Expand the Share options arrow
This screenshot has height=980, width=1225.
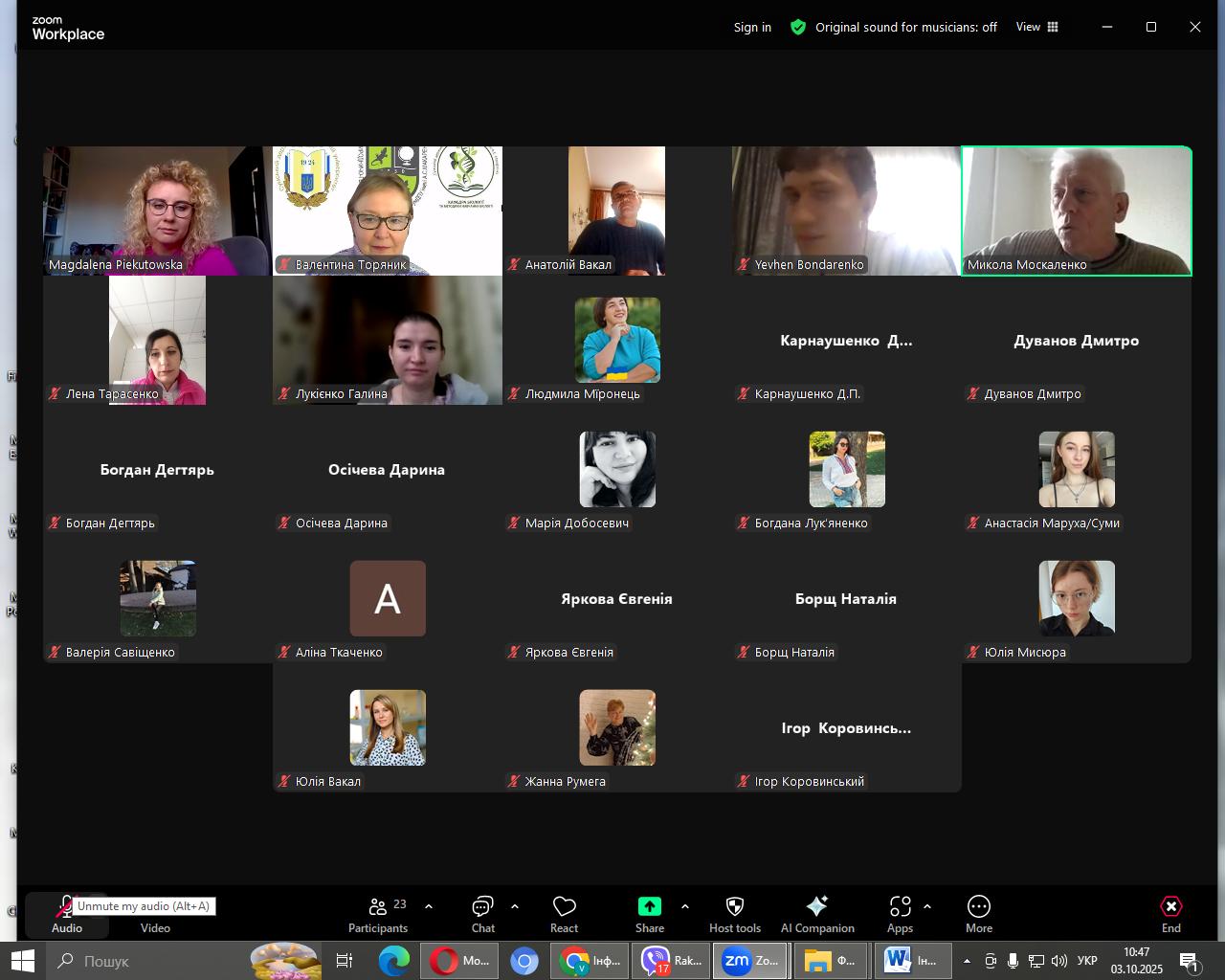(x=685, y=906)
